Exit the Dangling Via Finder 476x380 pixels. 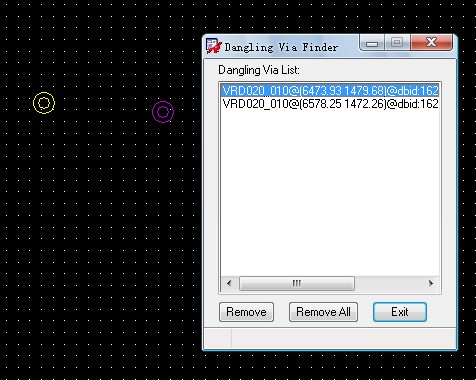click(x=400, y=312)
